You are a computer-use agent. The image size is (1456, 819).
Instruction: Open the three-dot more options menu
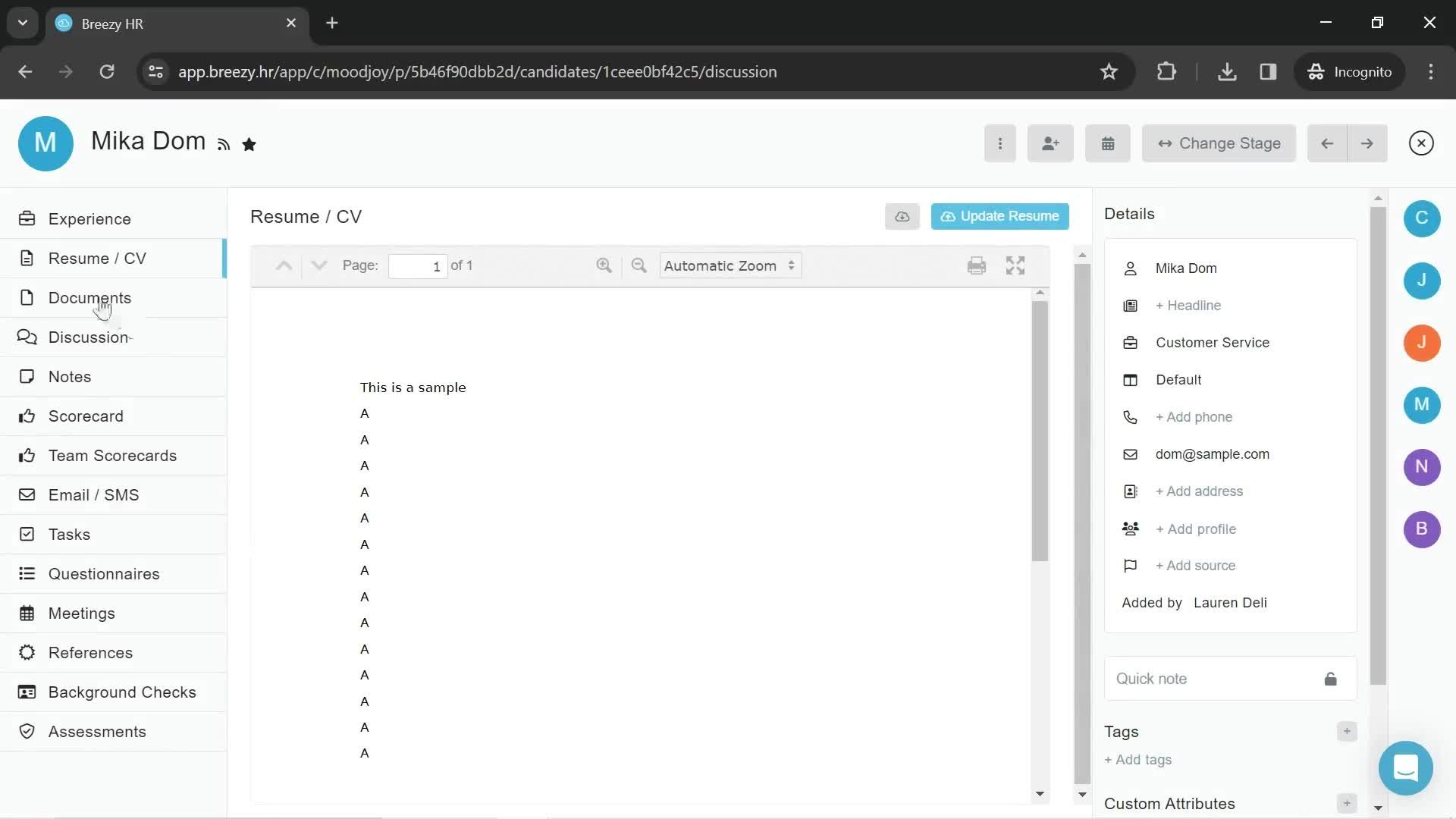coord(1000,143)
